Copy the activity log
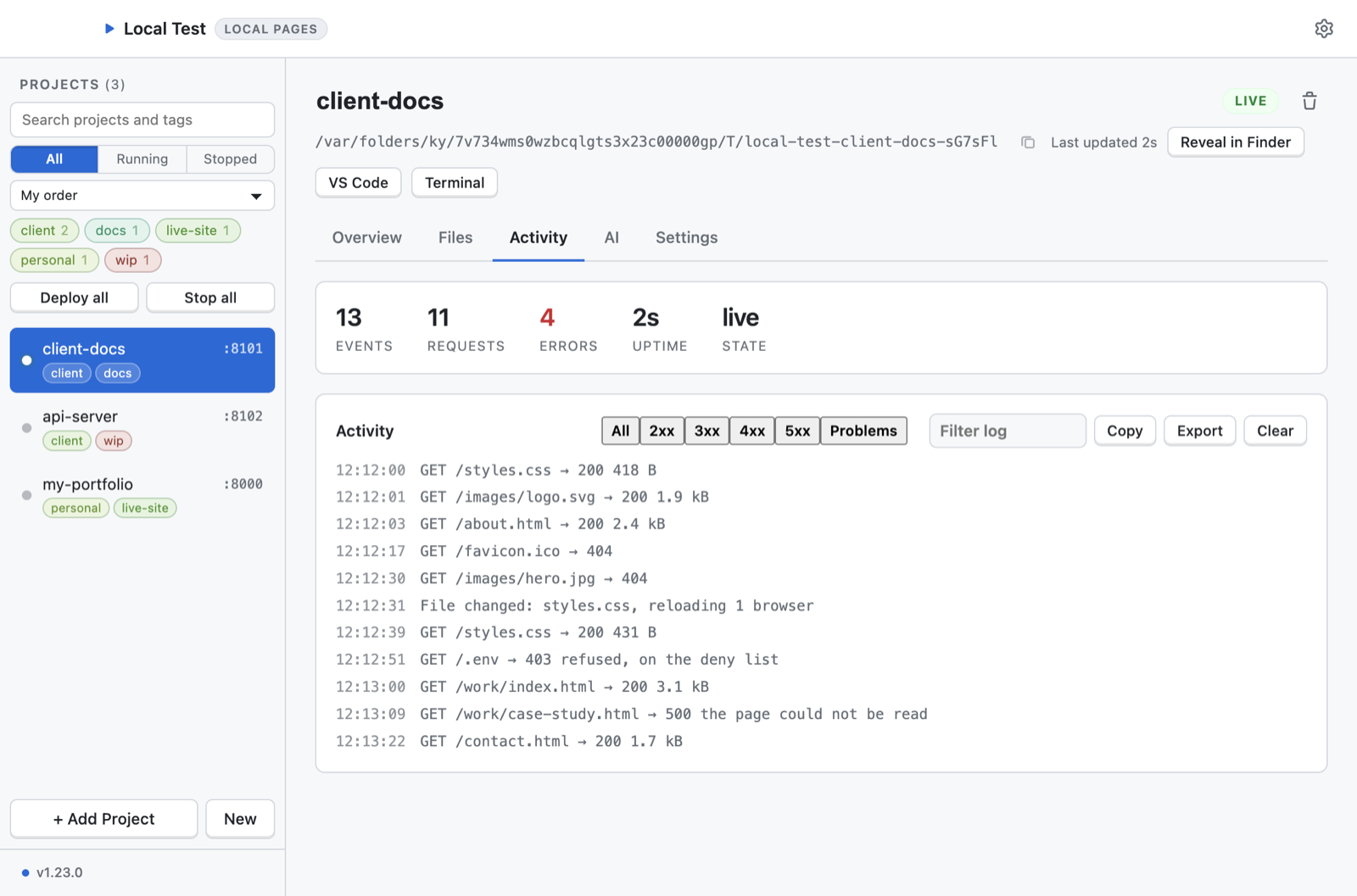 pyautogui.click(x=1125, y=431)
